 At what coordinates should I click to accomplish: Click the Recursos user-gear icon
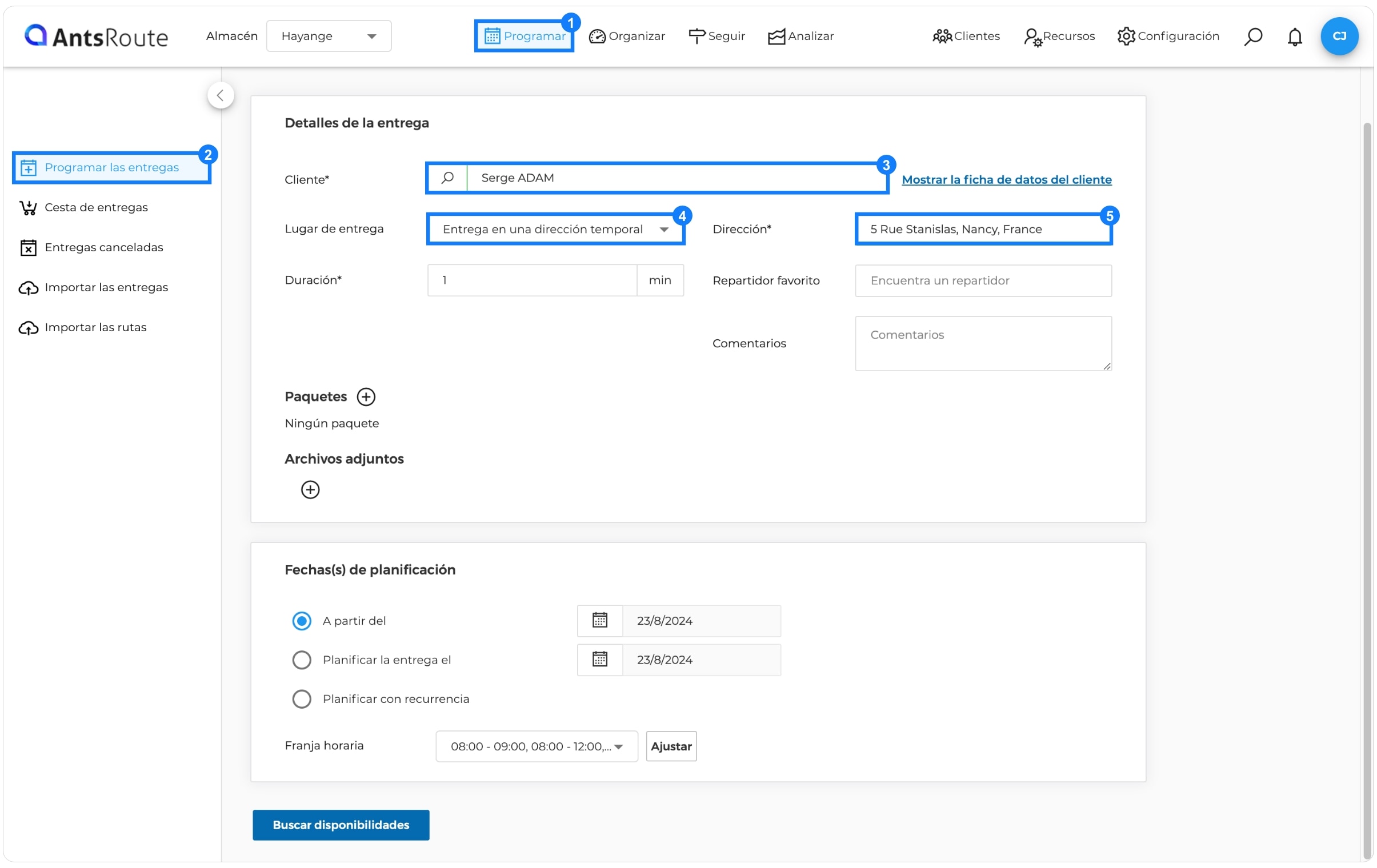coord(1033,37)
